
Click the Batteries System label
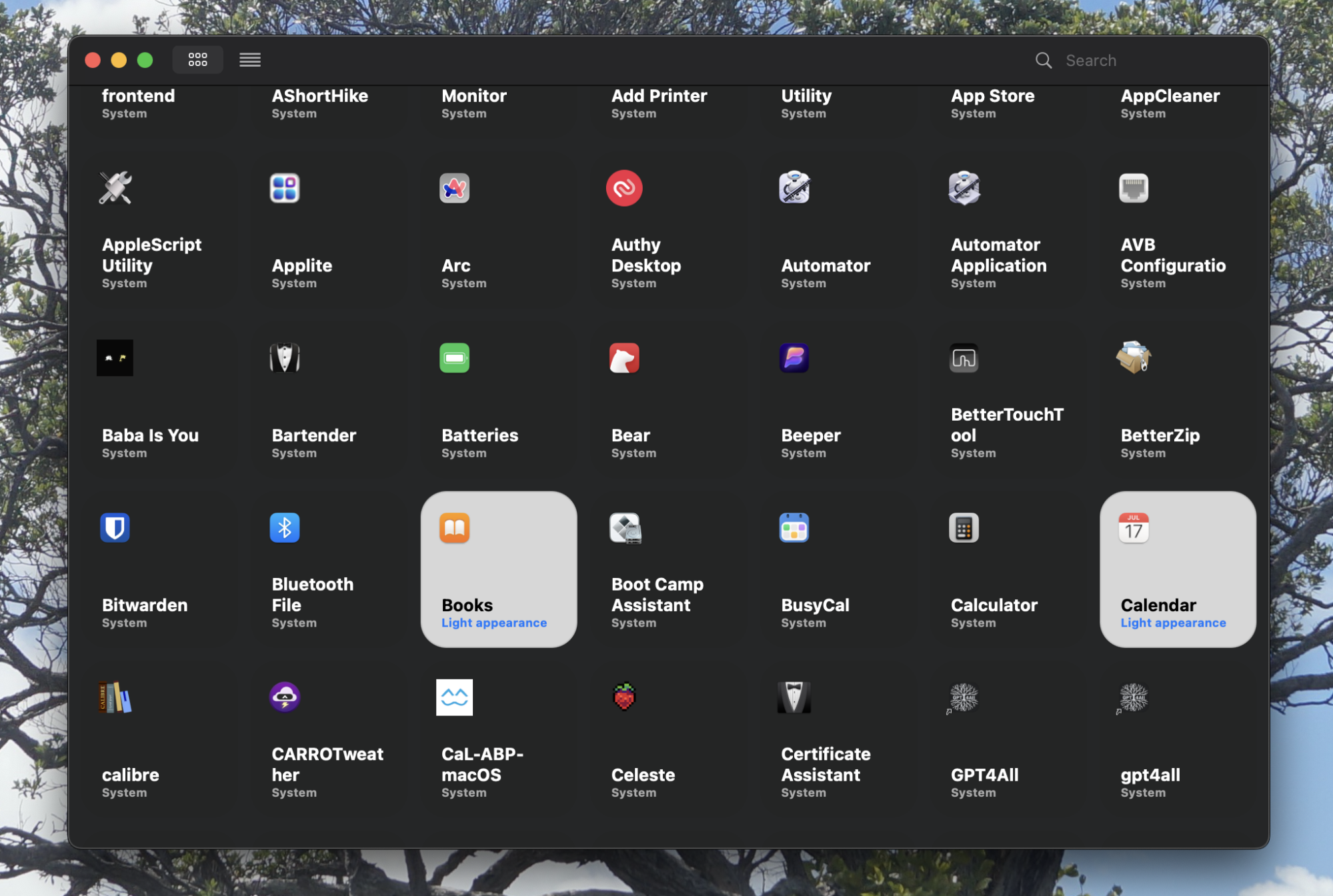click(463, 453)
